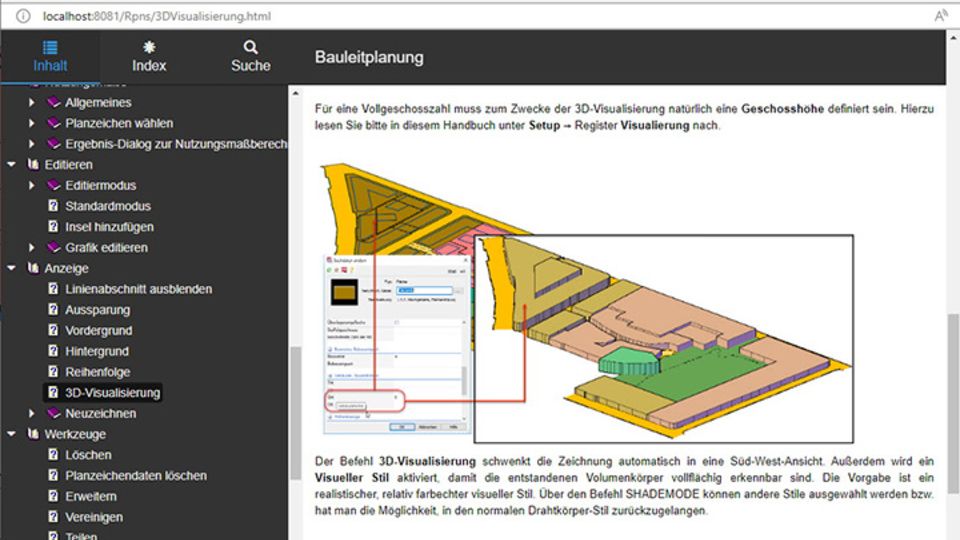Click the page icon beside Planzeichendaten löschen
The image size is (960, 540).
click(x=53, y=476)
